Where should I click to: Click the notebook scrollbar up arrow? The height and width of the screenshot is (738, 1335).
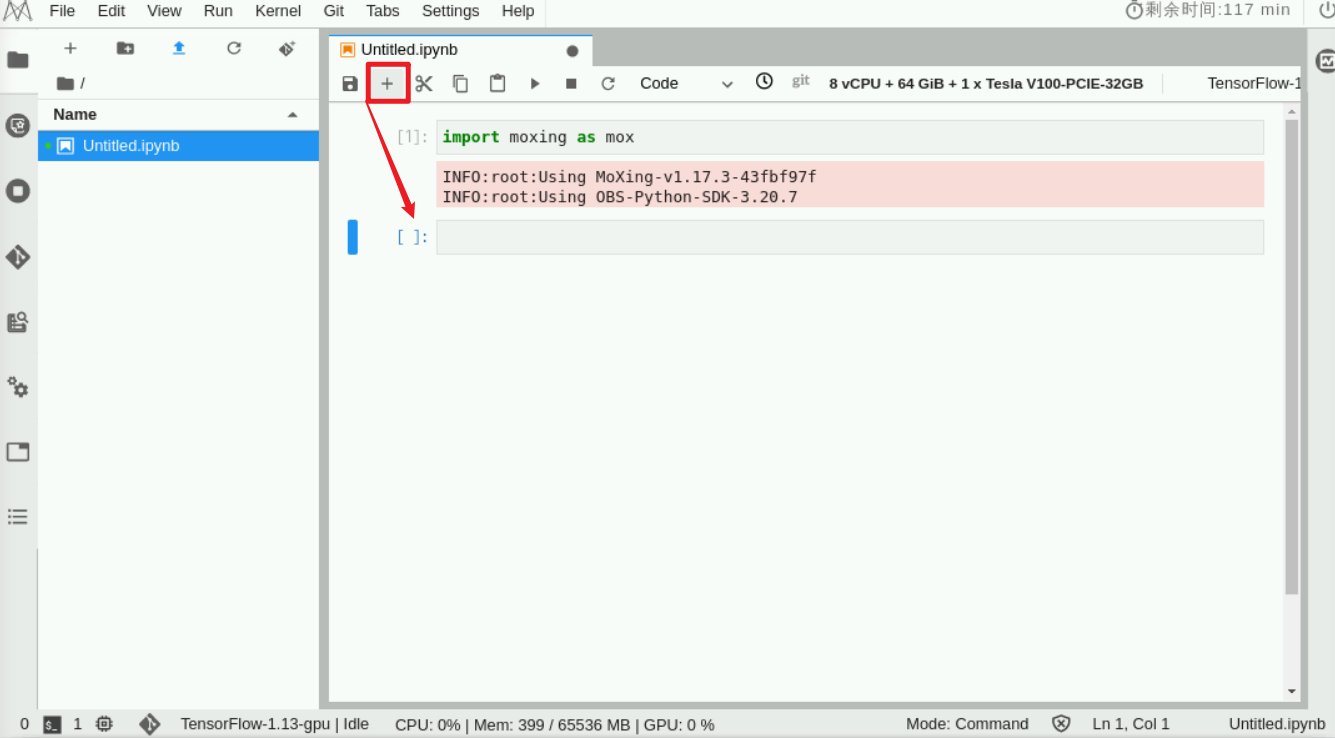(1292, 111)
